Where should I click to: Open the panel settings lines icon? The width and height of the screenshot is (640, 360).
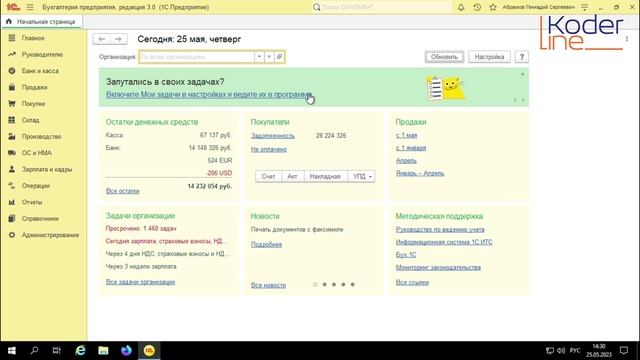tap(584, 7)
